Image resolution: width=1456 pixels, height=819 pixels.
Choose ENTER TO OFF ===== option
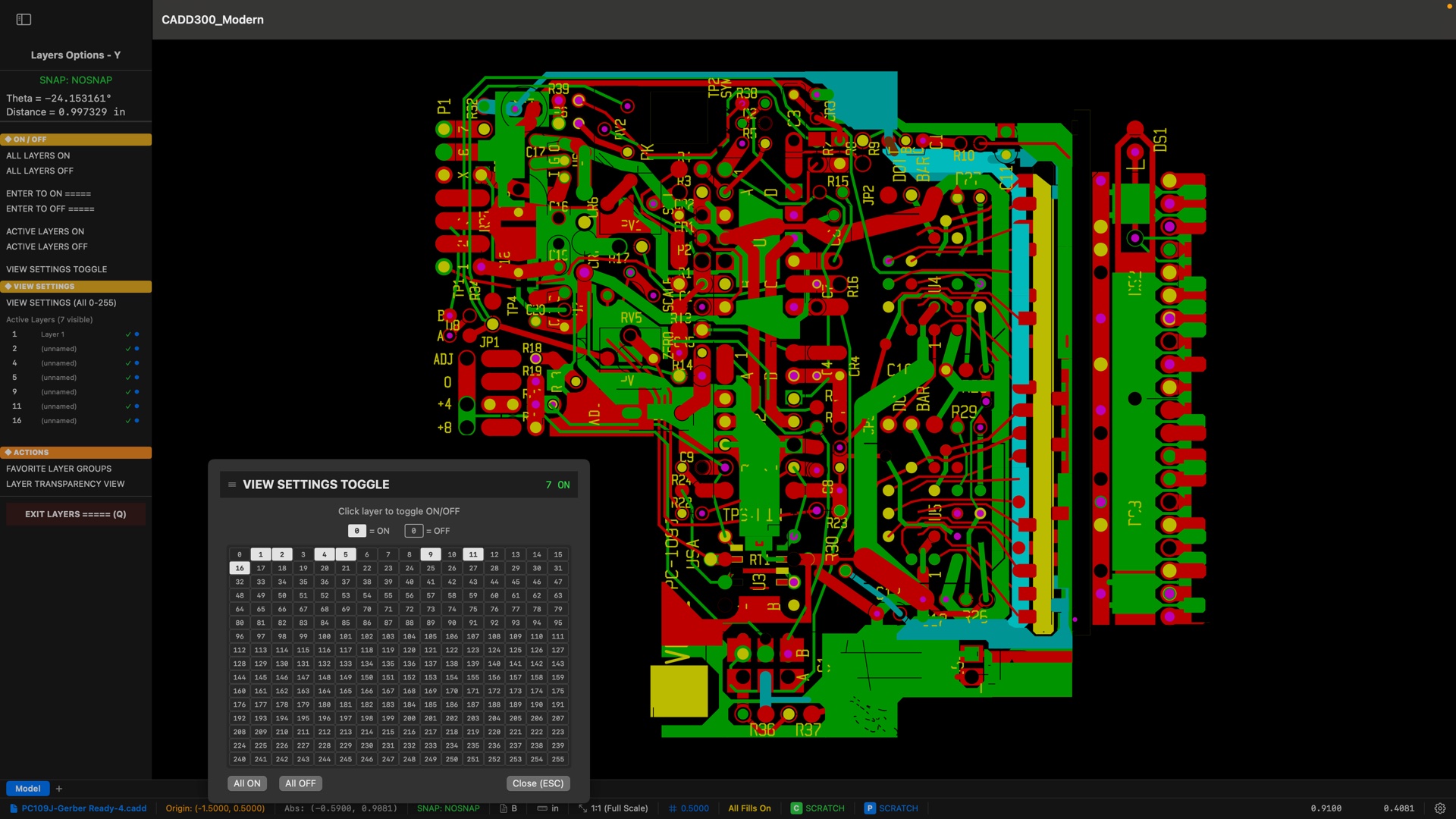coord(50,209)
